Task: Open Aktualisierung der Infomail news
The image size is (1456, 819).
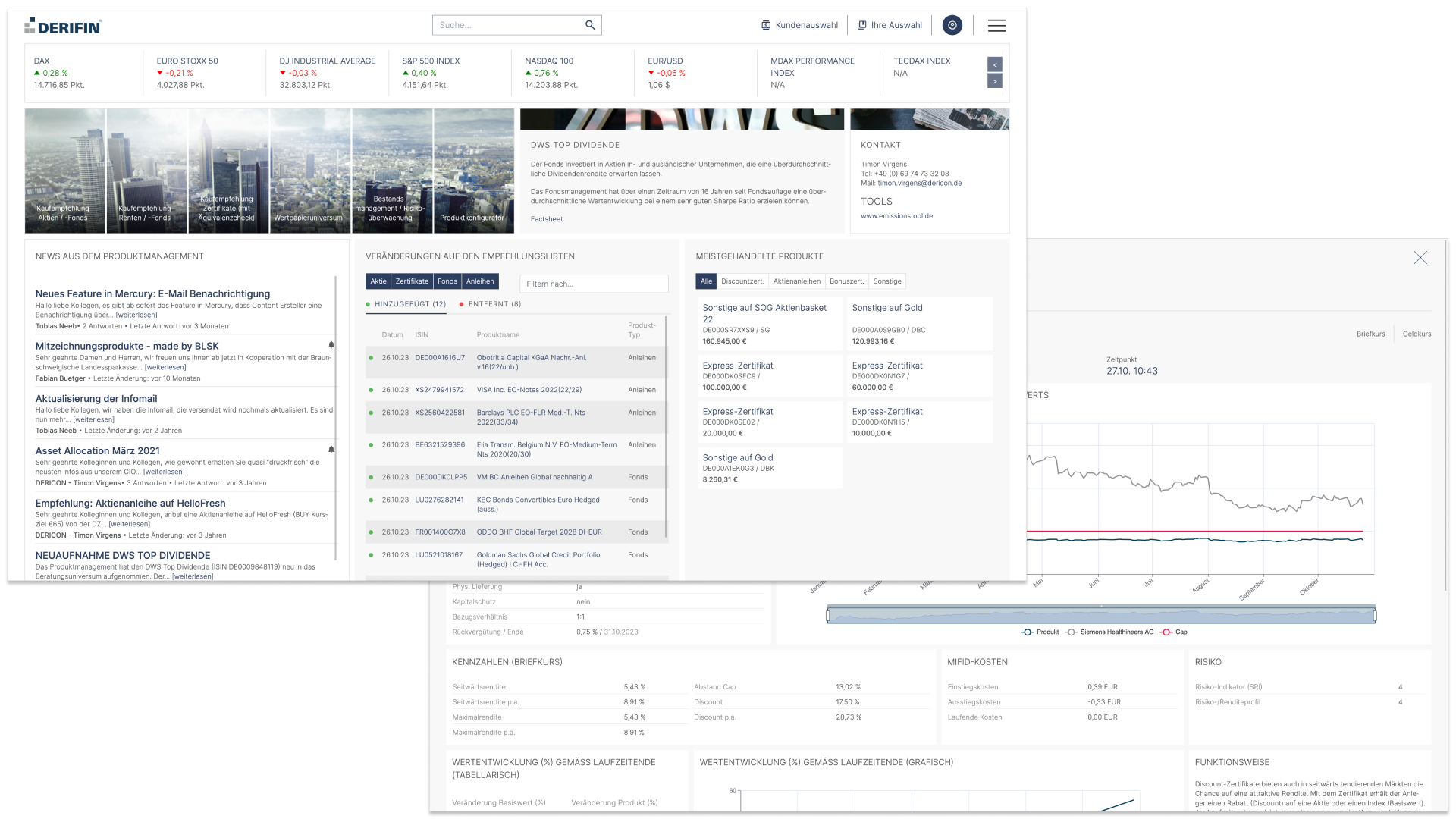Action: click(x=96, y=398)
